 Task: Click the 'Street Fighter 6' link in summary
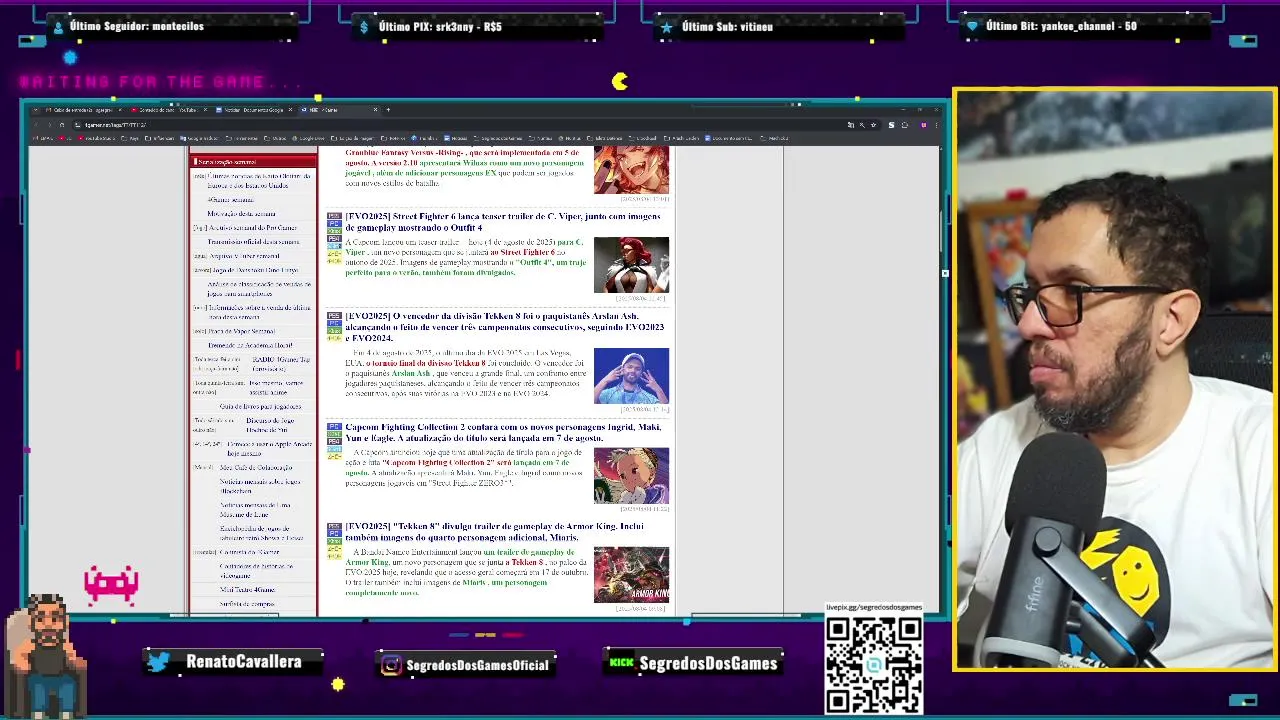(527, 252)
